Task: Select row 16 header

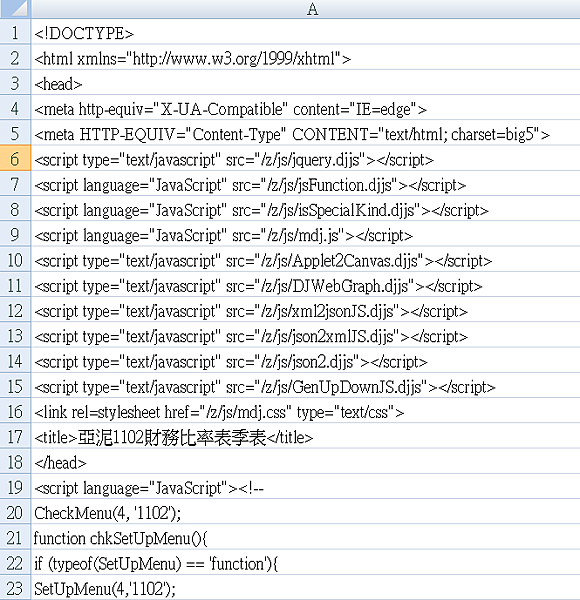Action: click(x=15, y=411)
